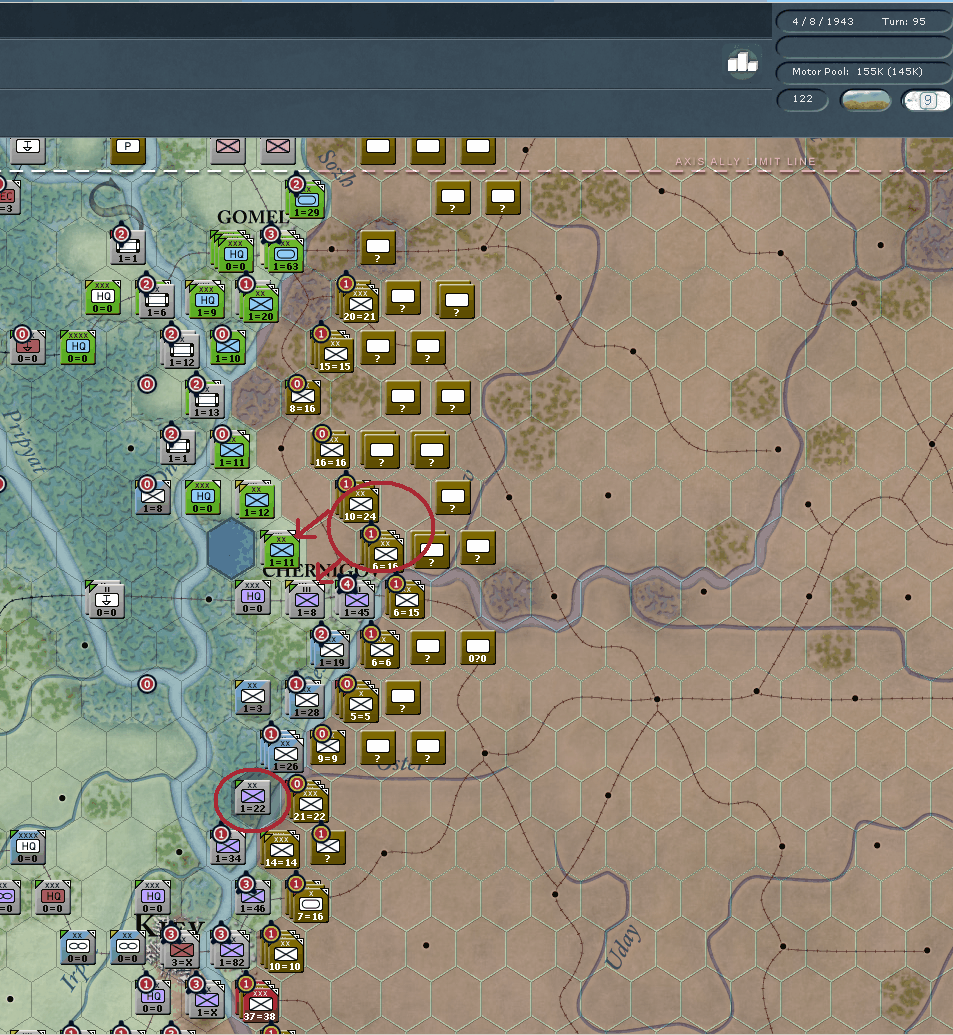The image size is (953, 1035).
Task: Select the Soviet 9=9 unit
Action: 327,747
